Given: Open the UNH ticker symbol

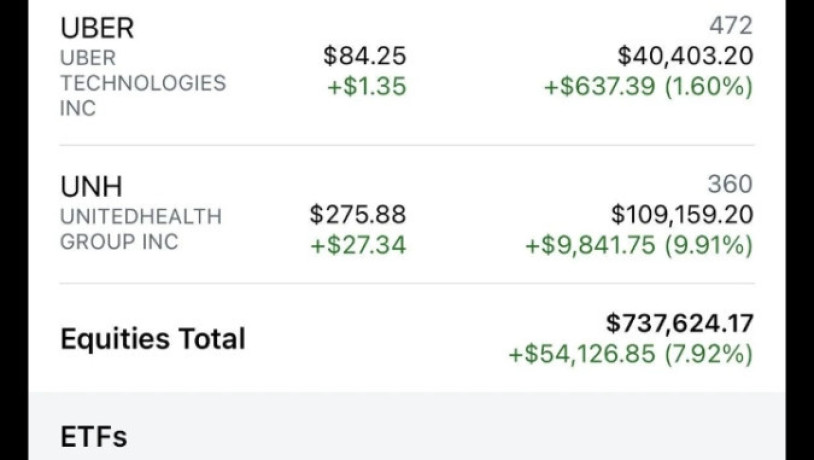Looking at the screenshot, I should tap(91, 186).
